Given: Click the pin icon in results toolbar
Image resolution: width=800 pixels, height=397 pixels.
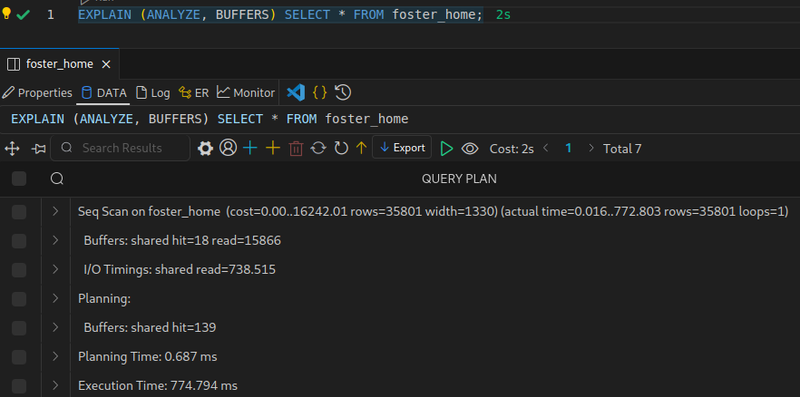Looking at the screenshot, I should pos(39,148).
